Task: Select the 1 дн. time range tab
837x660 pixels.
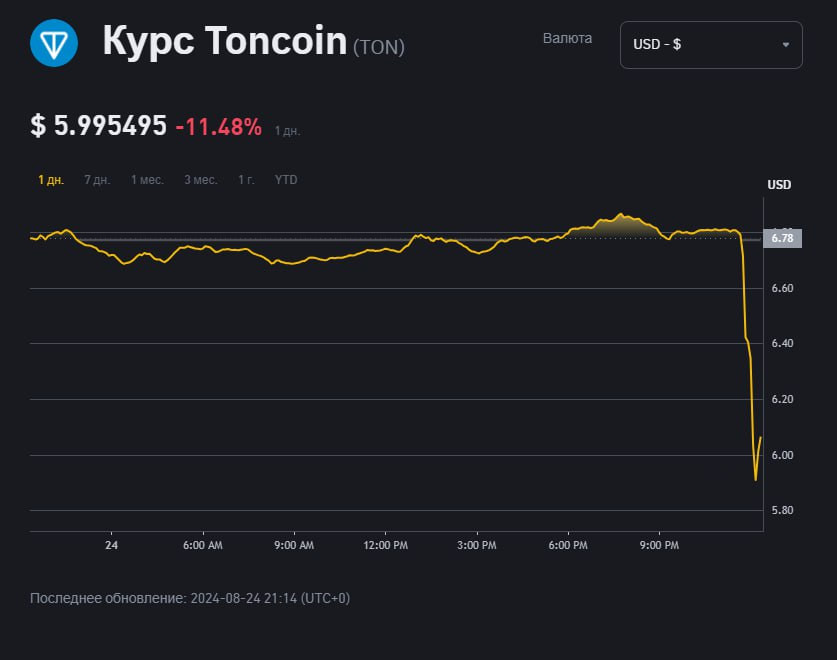Action: coord(51,180)
